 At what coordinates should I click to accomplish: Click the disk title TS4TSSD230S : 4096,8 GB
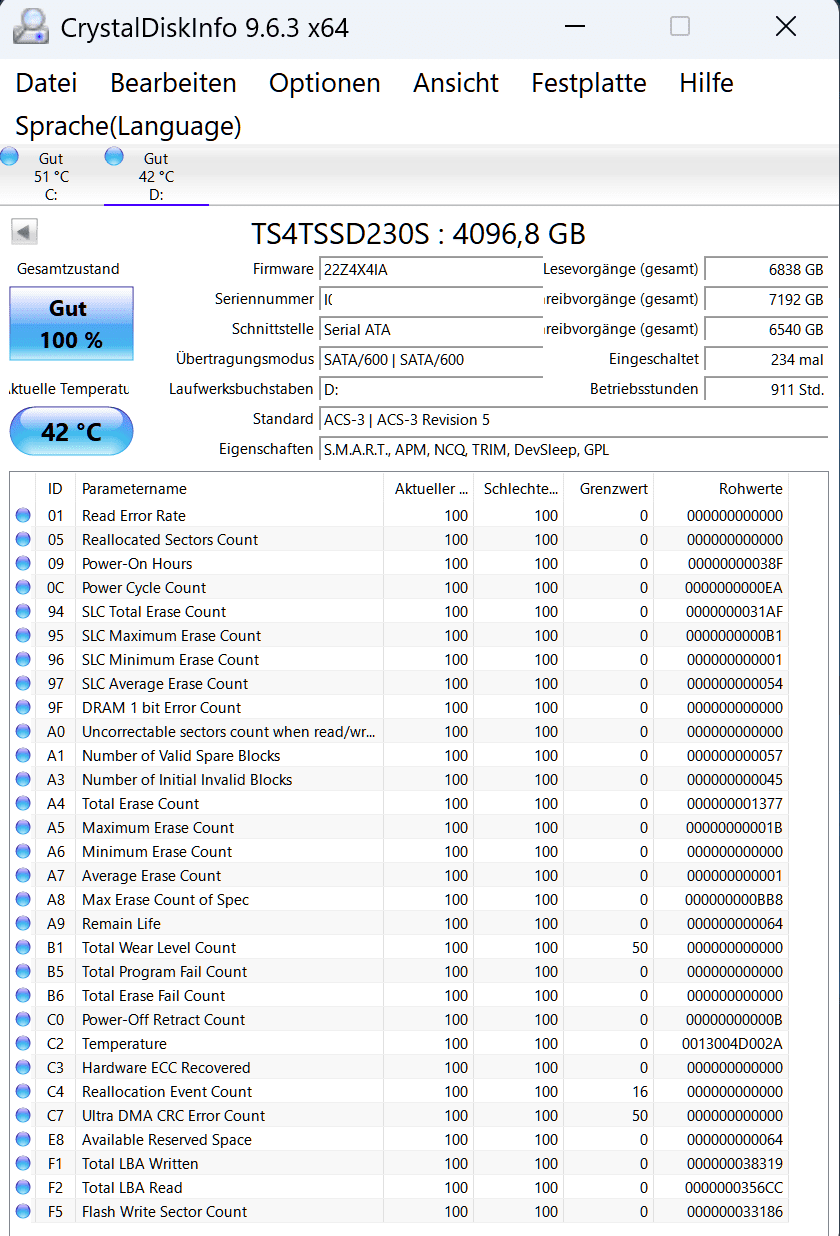[418, 234]
